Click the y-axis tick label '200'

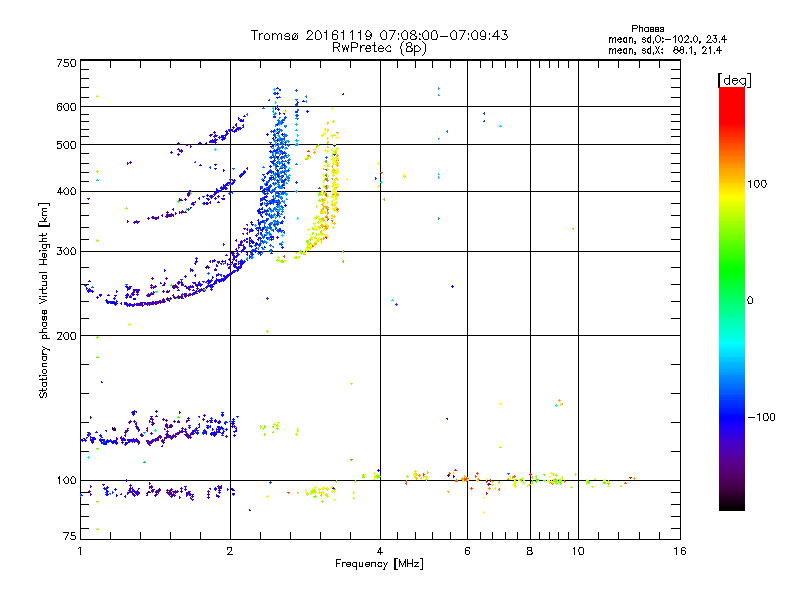[x=66, y=336]
